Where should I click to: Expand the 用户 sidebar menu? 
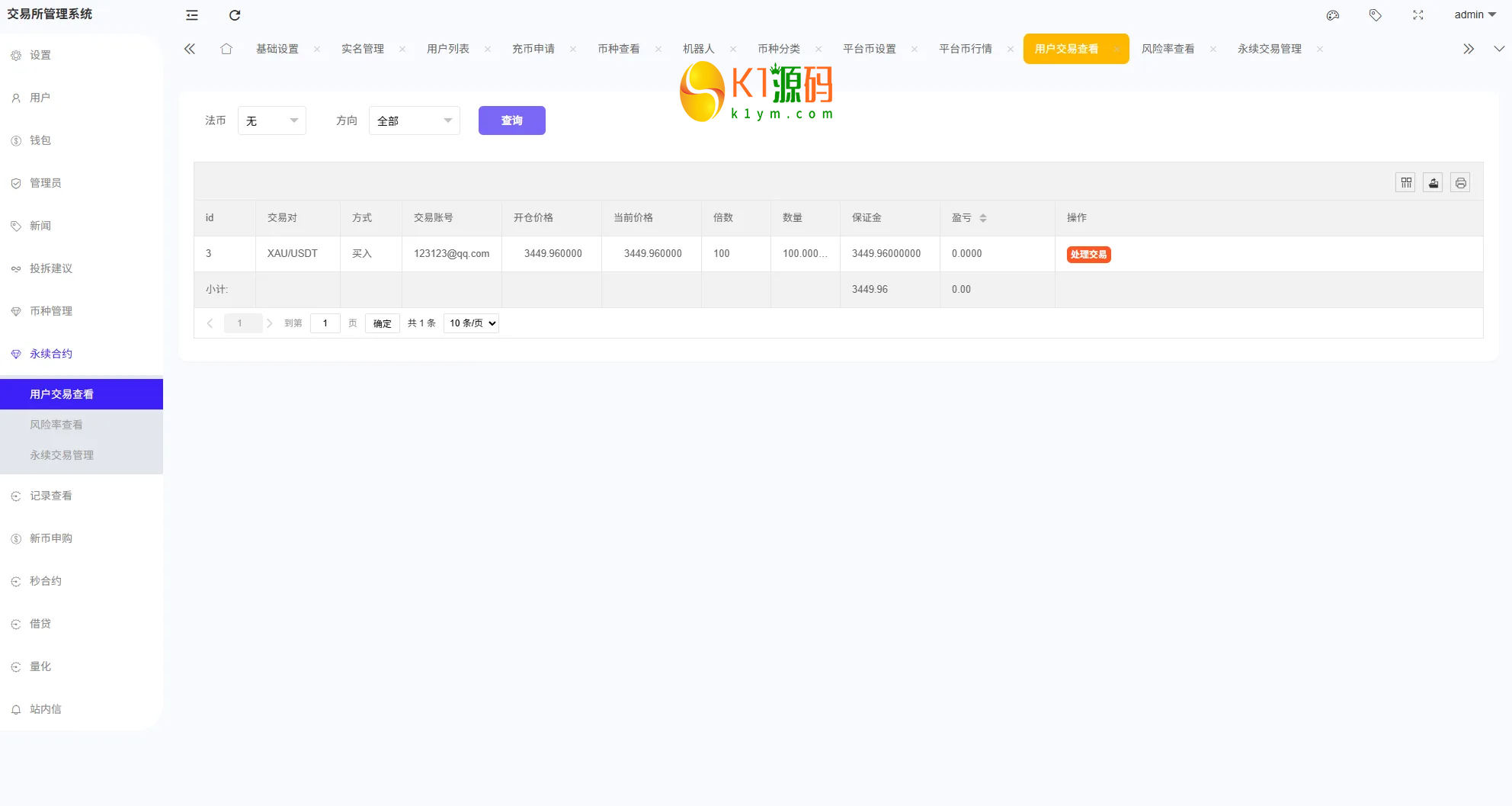click(82, 98)
